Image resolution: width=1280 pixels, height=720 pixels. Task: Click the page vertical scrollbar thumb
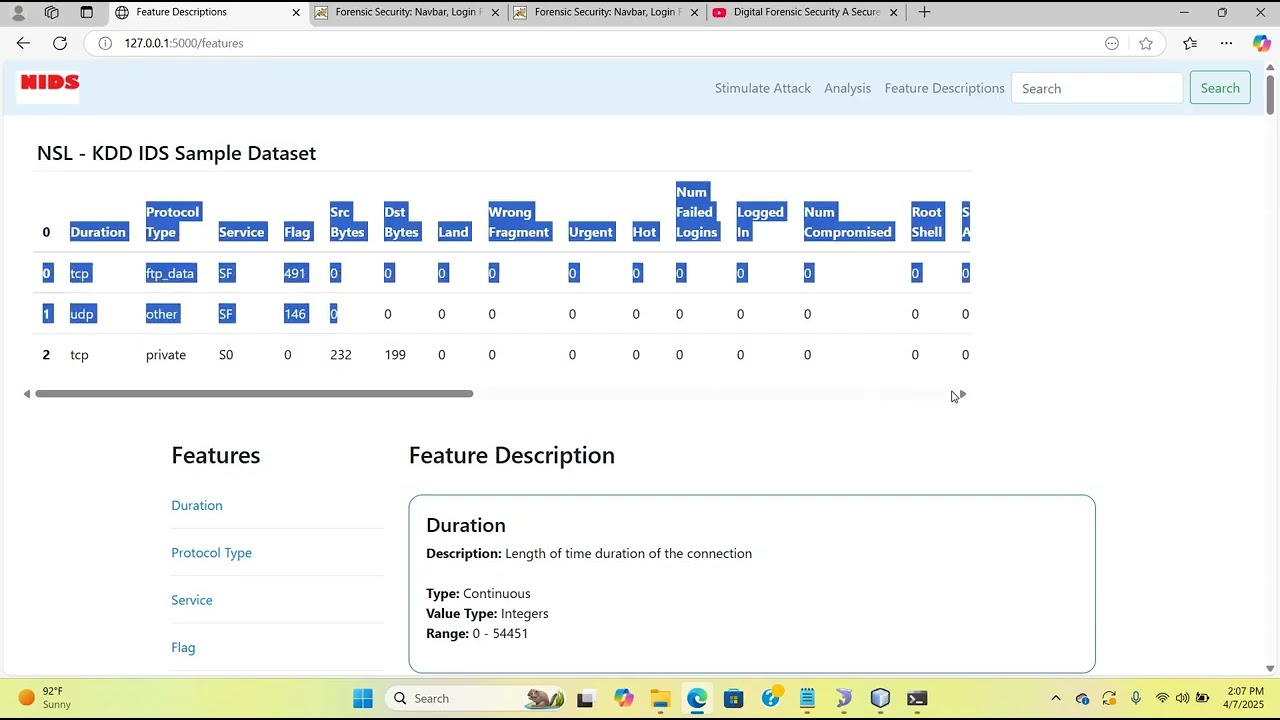tap(1270, 94)
